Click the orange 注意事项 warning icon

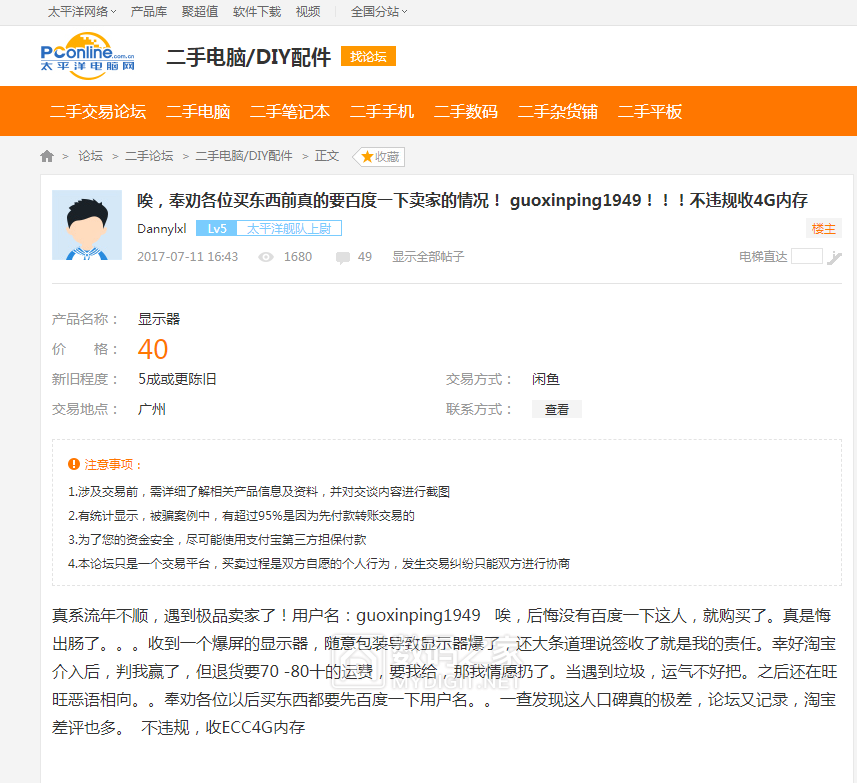(74, 464)
